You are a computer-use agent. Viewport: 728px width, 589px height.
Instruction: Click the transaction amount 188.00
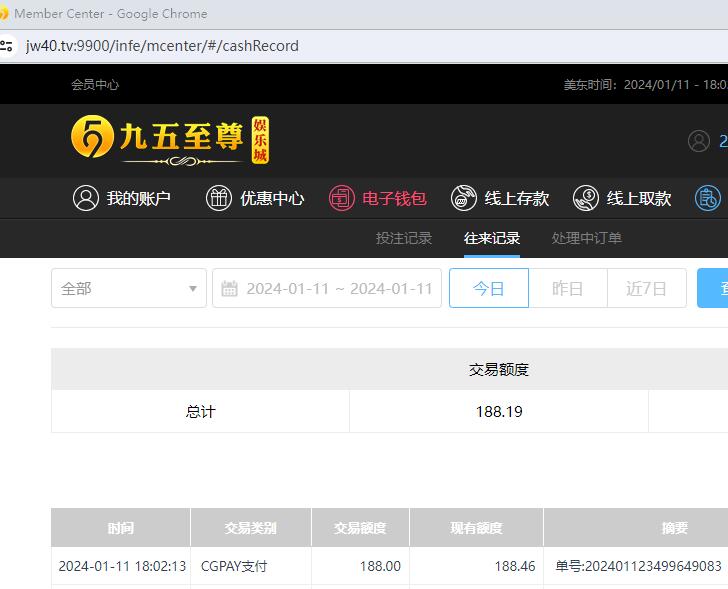[x=380, y=566]
